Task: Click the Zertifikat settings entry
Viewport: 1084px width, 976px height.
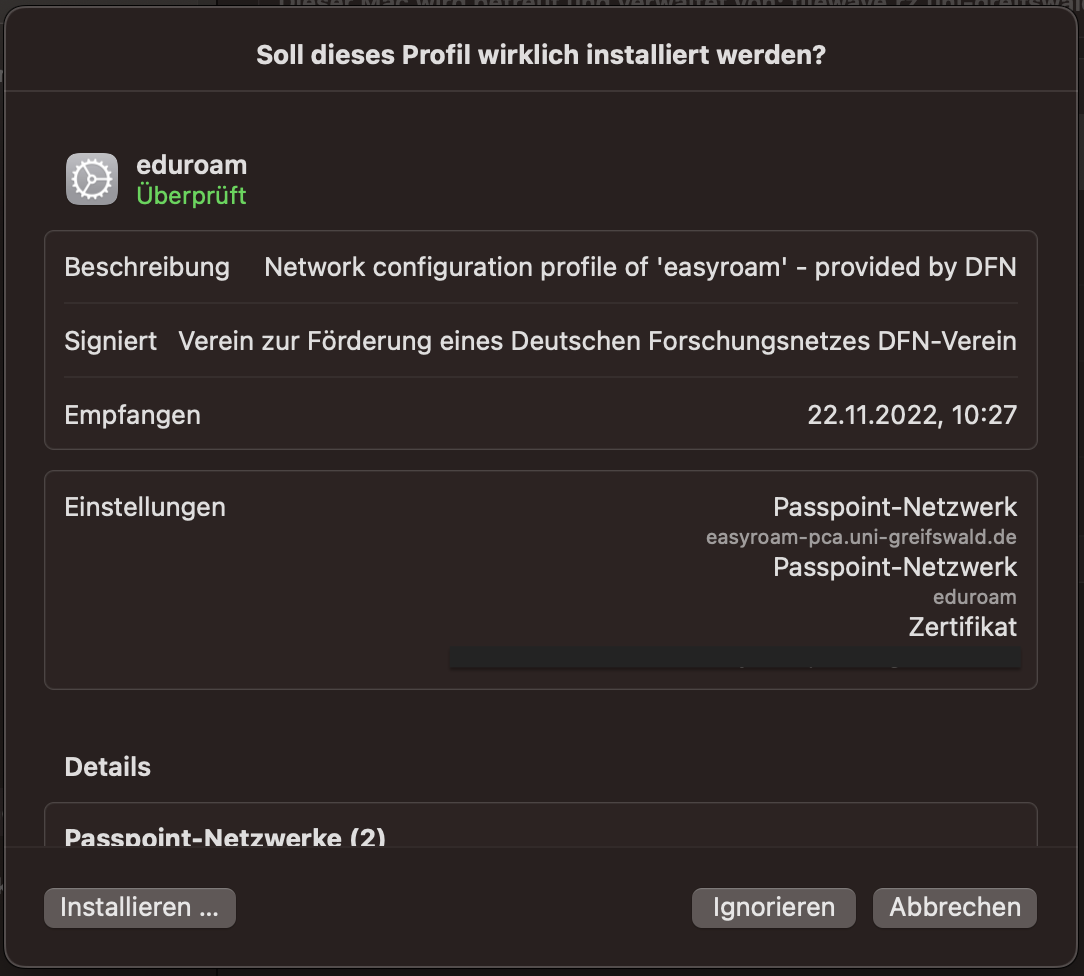Action: [x=962, y=627]
